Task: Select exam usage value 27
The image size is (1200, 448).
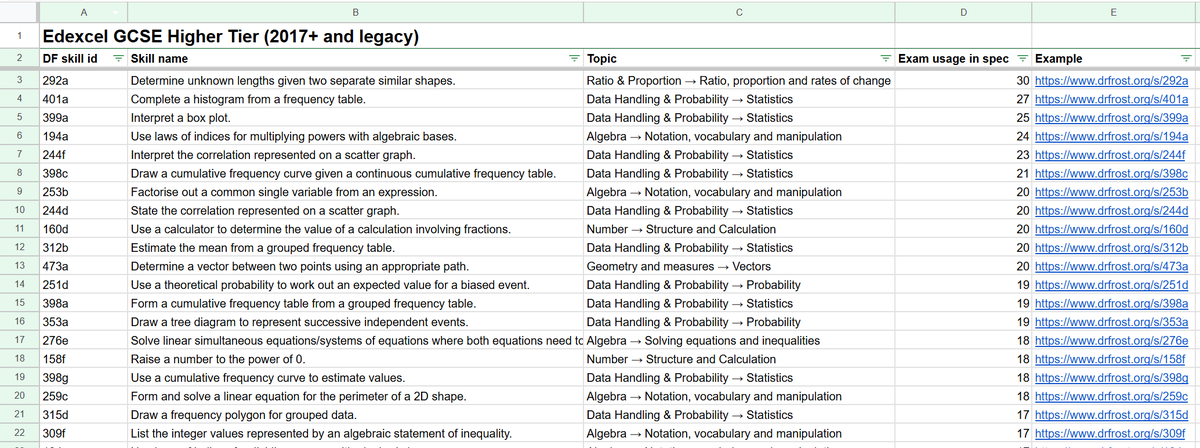Action: click(962, 100)
